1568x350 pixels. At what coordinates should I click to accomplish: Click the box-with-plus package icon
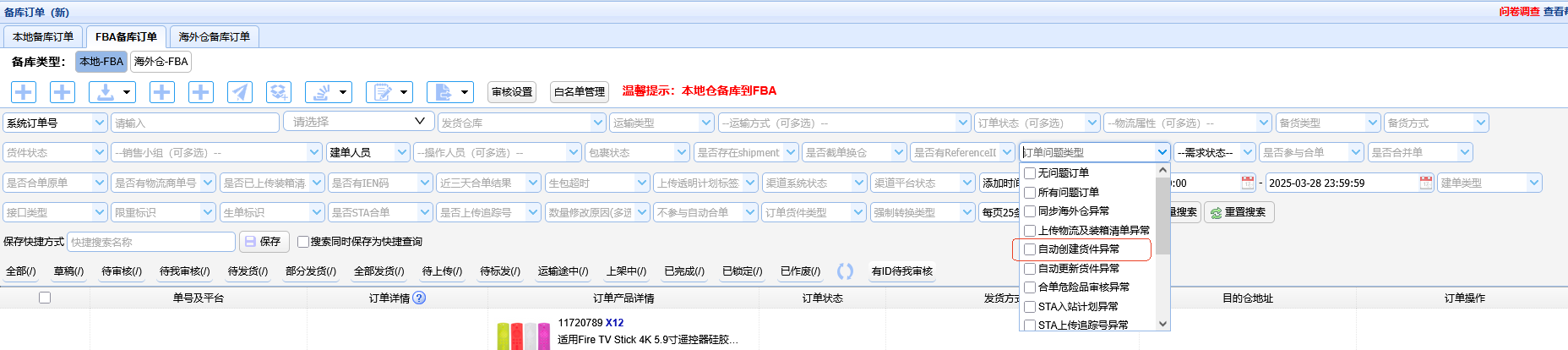coord(279,92)
